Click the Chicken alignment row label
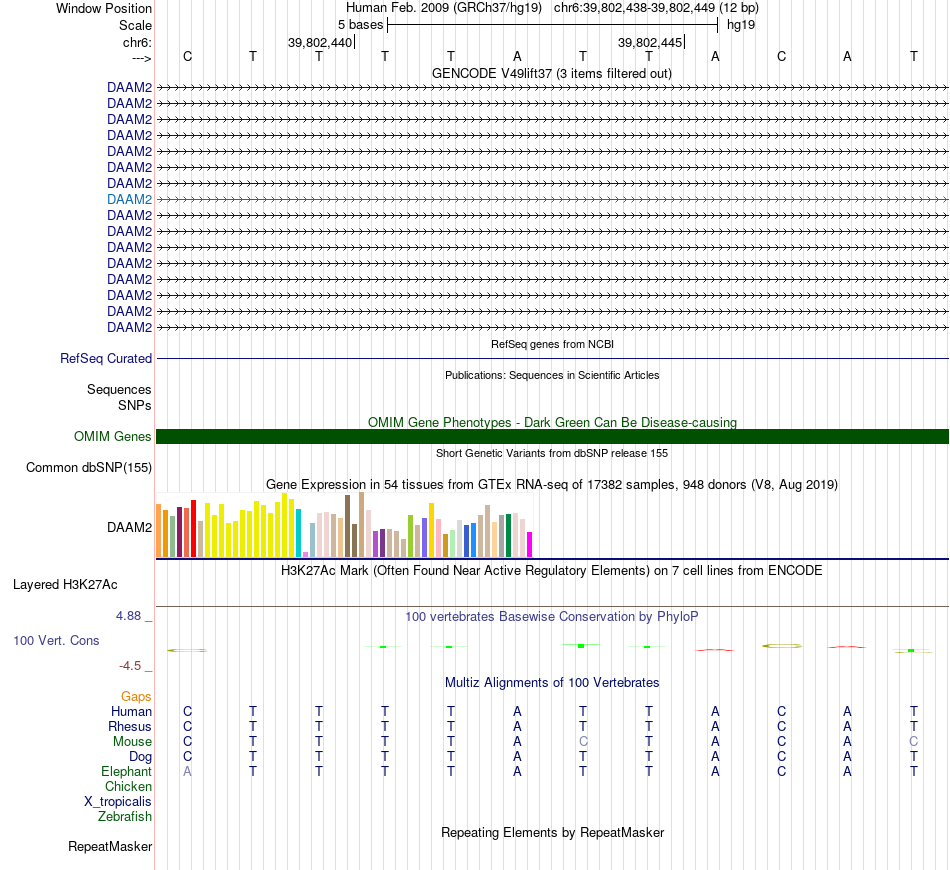 point(128,786)
